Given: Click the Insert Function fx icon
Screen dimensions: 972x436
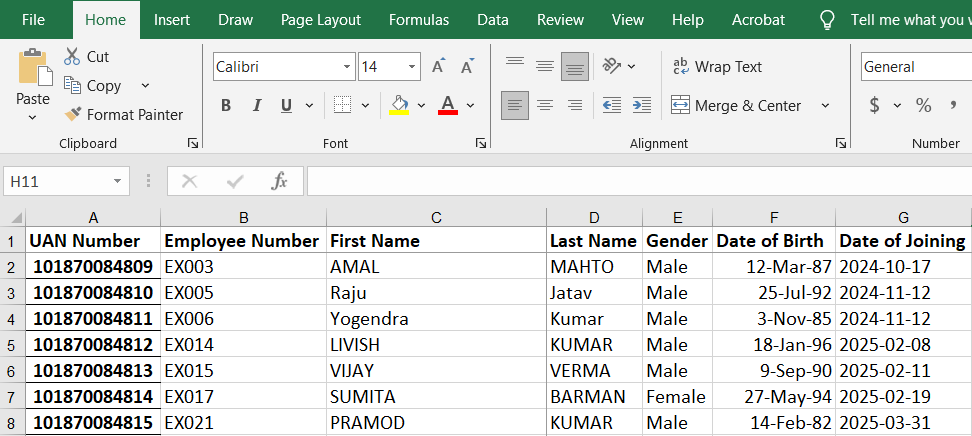Looking at the screenshot, I should click(x=280, y=181).
